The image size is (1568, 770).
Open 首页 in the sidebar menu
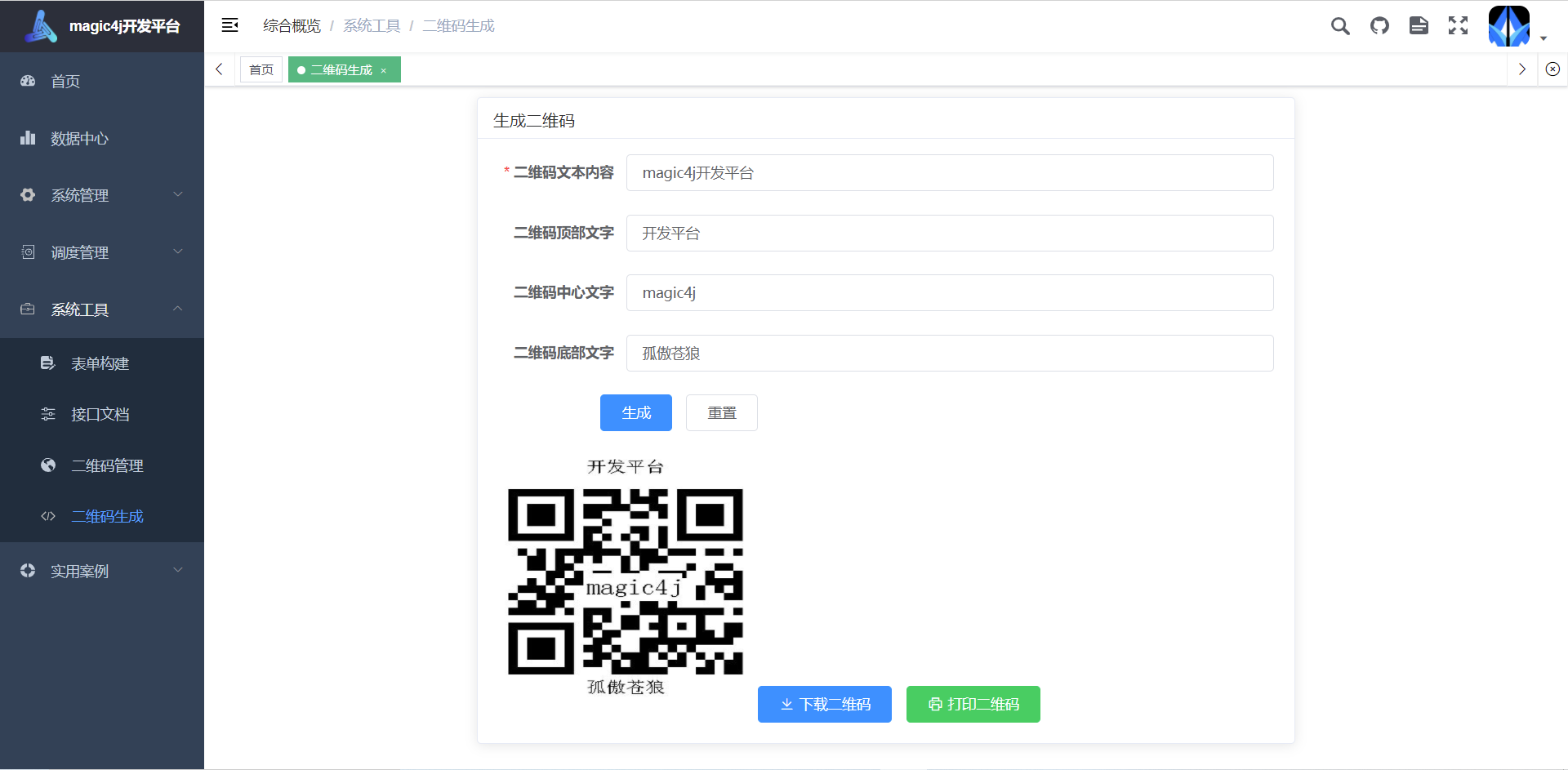tap(102, 81)
